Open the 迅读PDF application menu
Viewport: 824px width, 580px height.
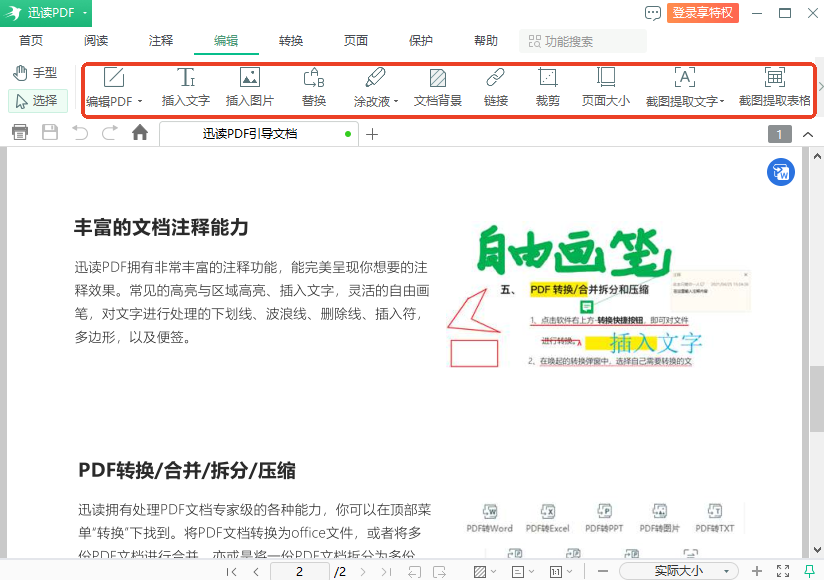click(x=46, y=13)
